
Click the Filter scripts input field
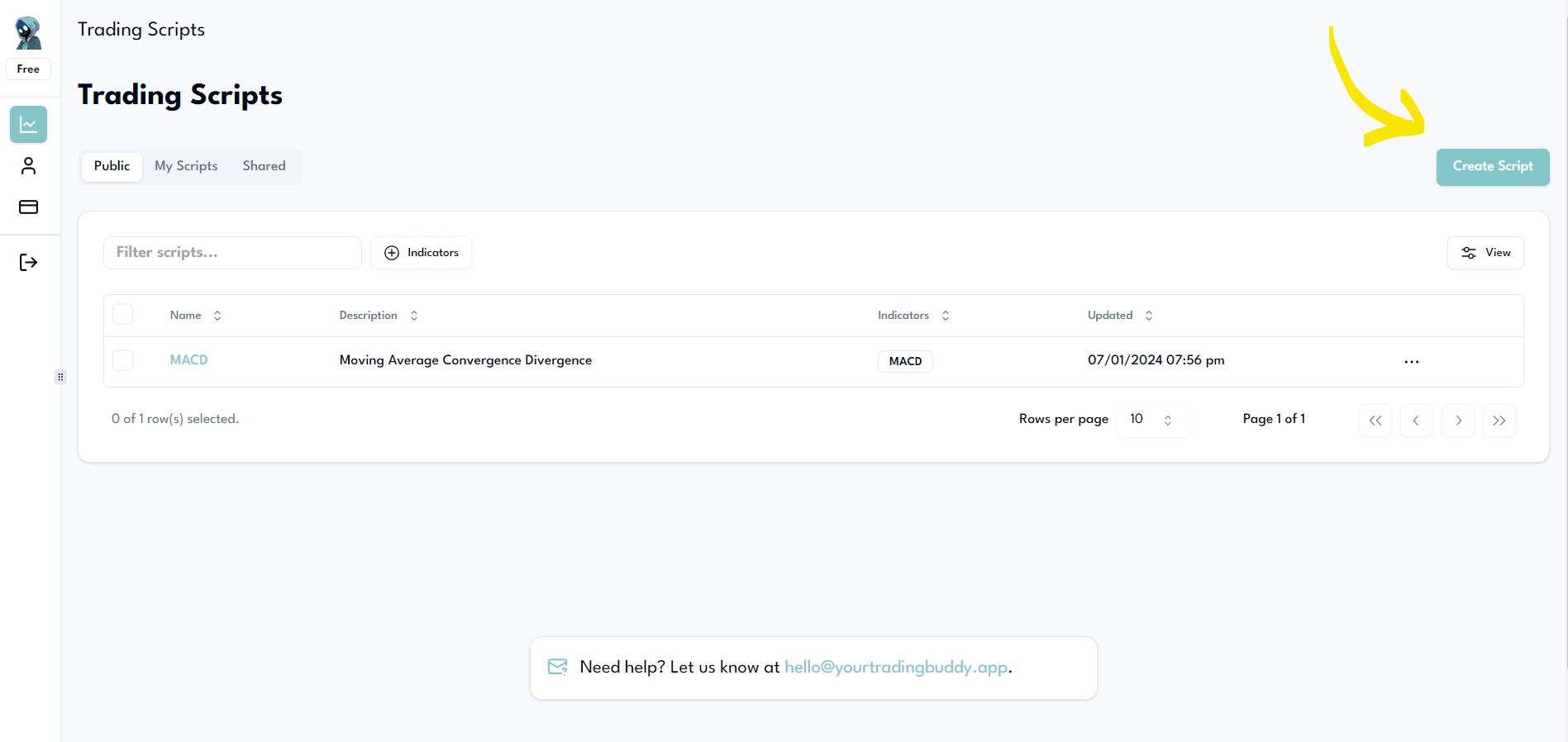click(x=232, y=253)
